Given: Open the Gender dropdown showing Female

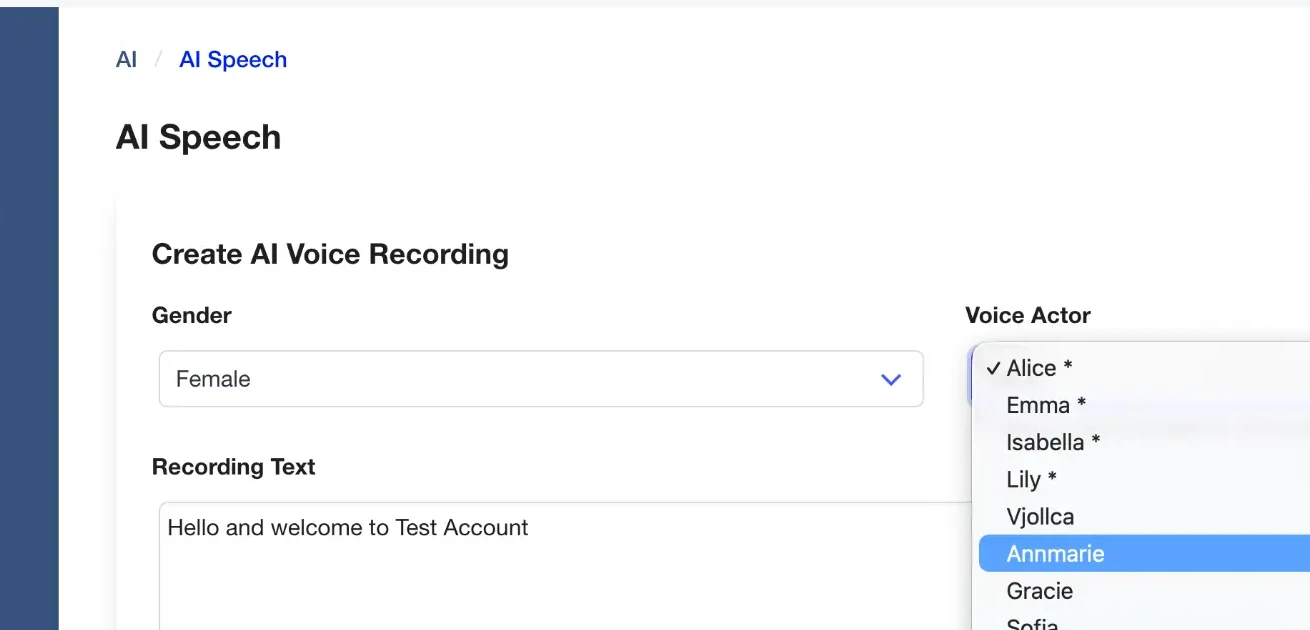Looking at the screenshot, I should [540, 379].
